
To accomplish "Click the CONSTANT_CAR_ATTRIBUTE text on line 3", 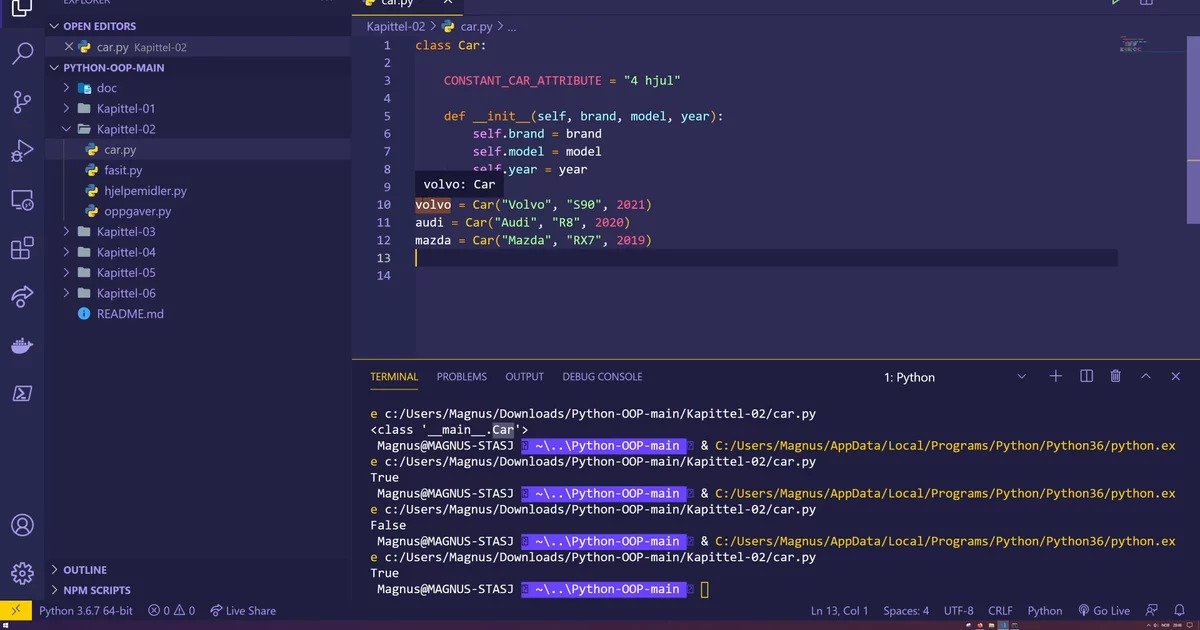I will pyautogui.click(x=523, y=80).
